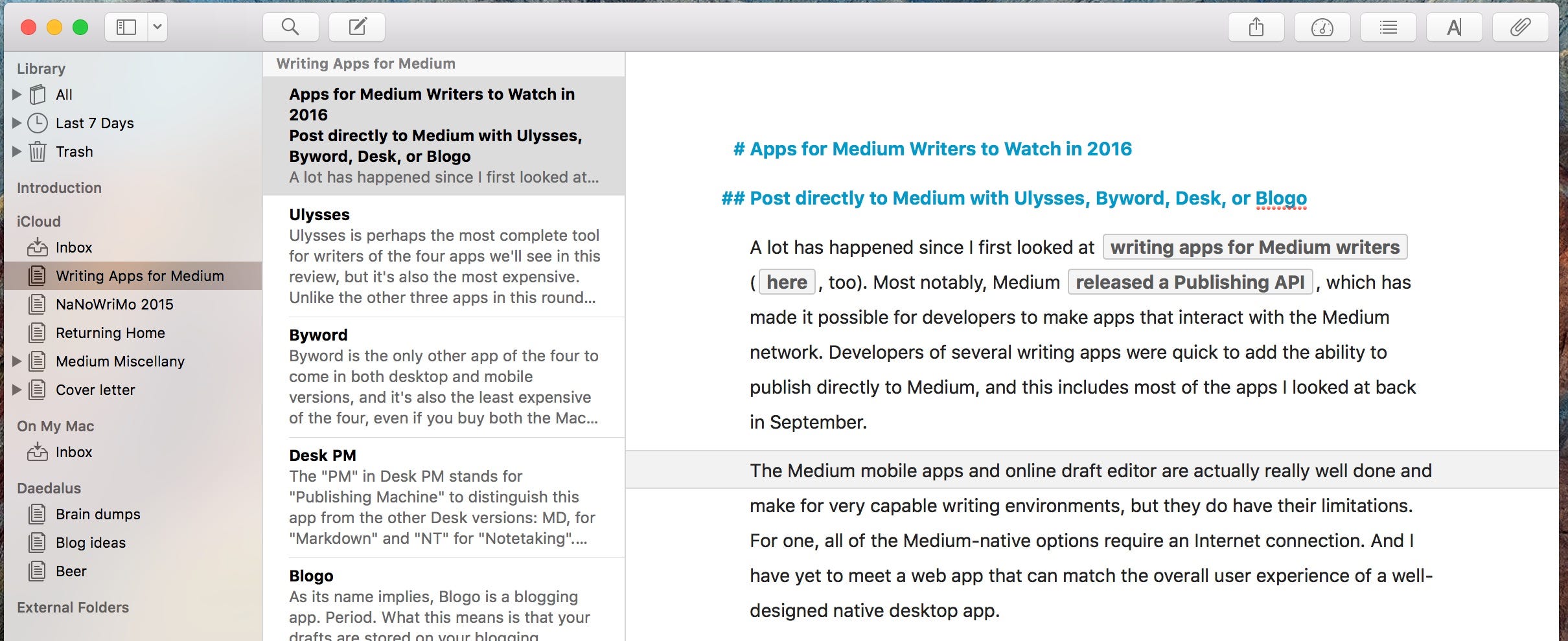The width and height of the screenshot is (1568, 641).
Task: Select Last 7 Days label
Action: [x=95, y=123]
